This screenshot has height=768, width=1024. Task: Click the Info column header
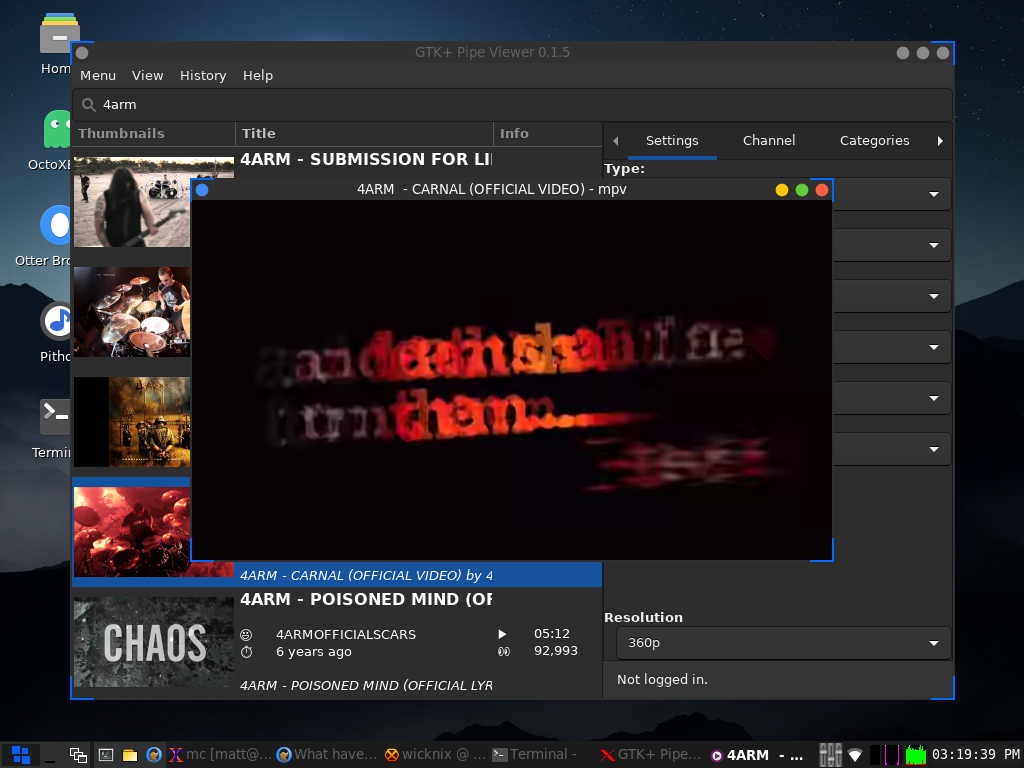pos(547,134)
